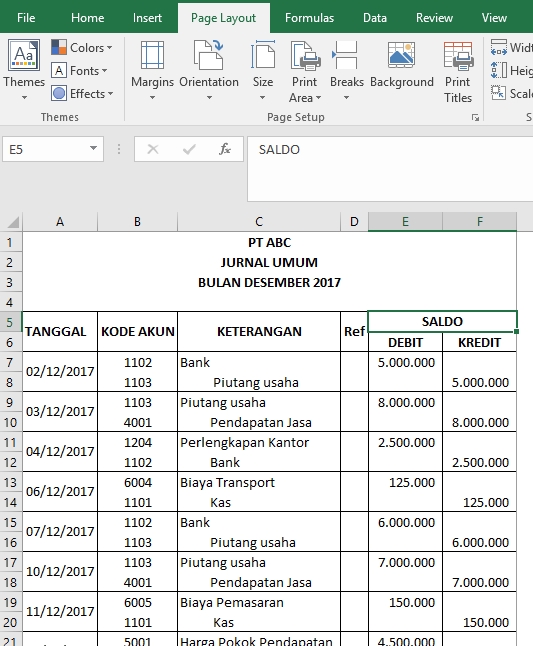This screenshot has height=646, width=533.
Task: Click the date cell 02/12/2017
Action: tap(60, 372)
